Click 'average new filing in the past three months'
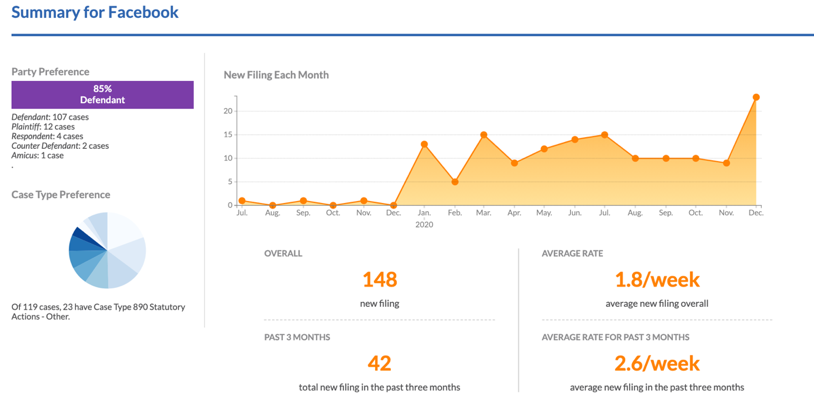Screen dimensions: 814x404 657,387
